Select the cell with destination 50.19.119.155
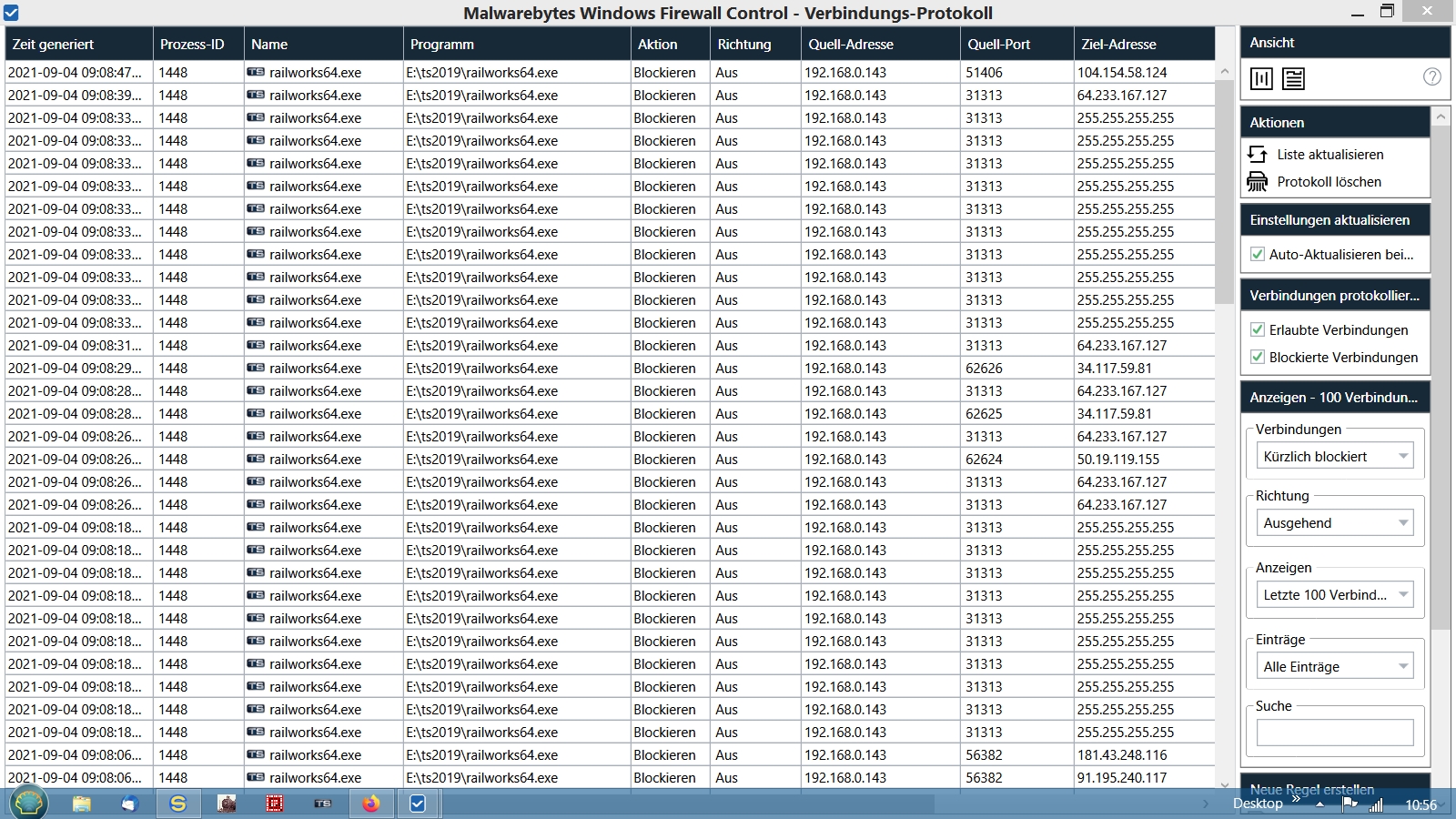Screen dimensions: 1456x819 (x=1145, y=459)
